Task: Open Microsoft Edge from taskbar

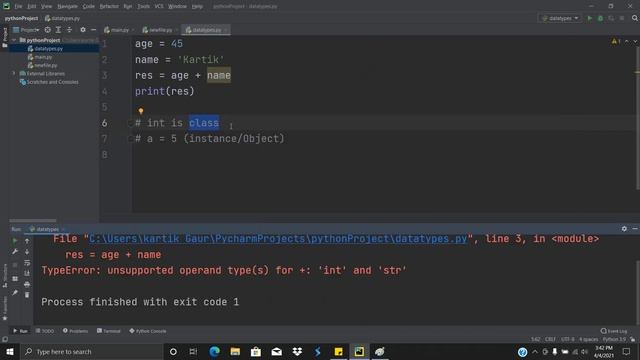Action: click(x=214, y=351)
